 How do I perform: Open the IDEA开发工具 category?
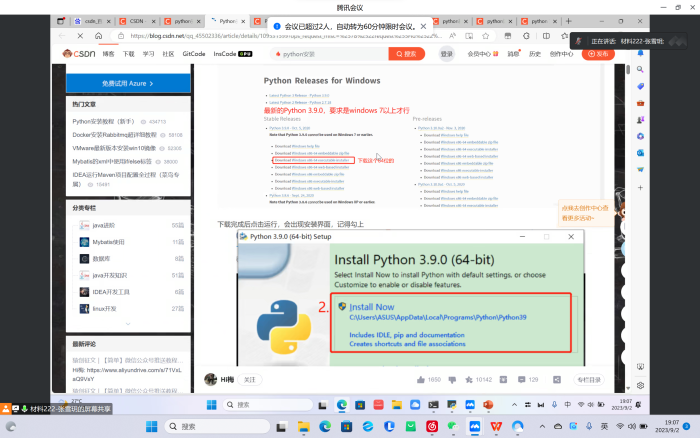(x=111, y=292)
